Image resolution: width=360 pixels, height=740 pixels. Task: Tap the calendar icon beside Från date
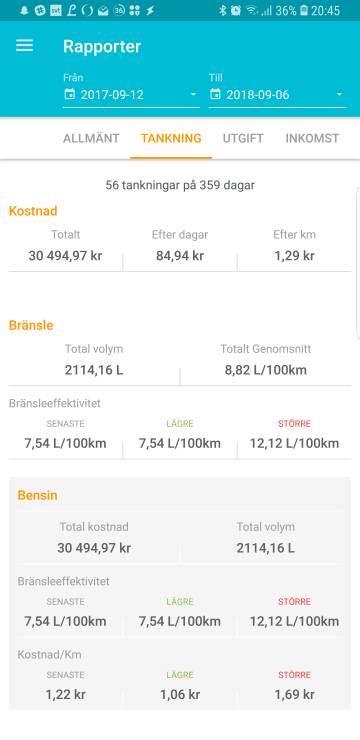click(x=69, y=94)
